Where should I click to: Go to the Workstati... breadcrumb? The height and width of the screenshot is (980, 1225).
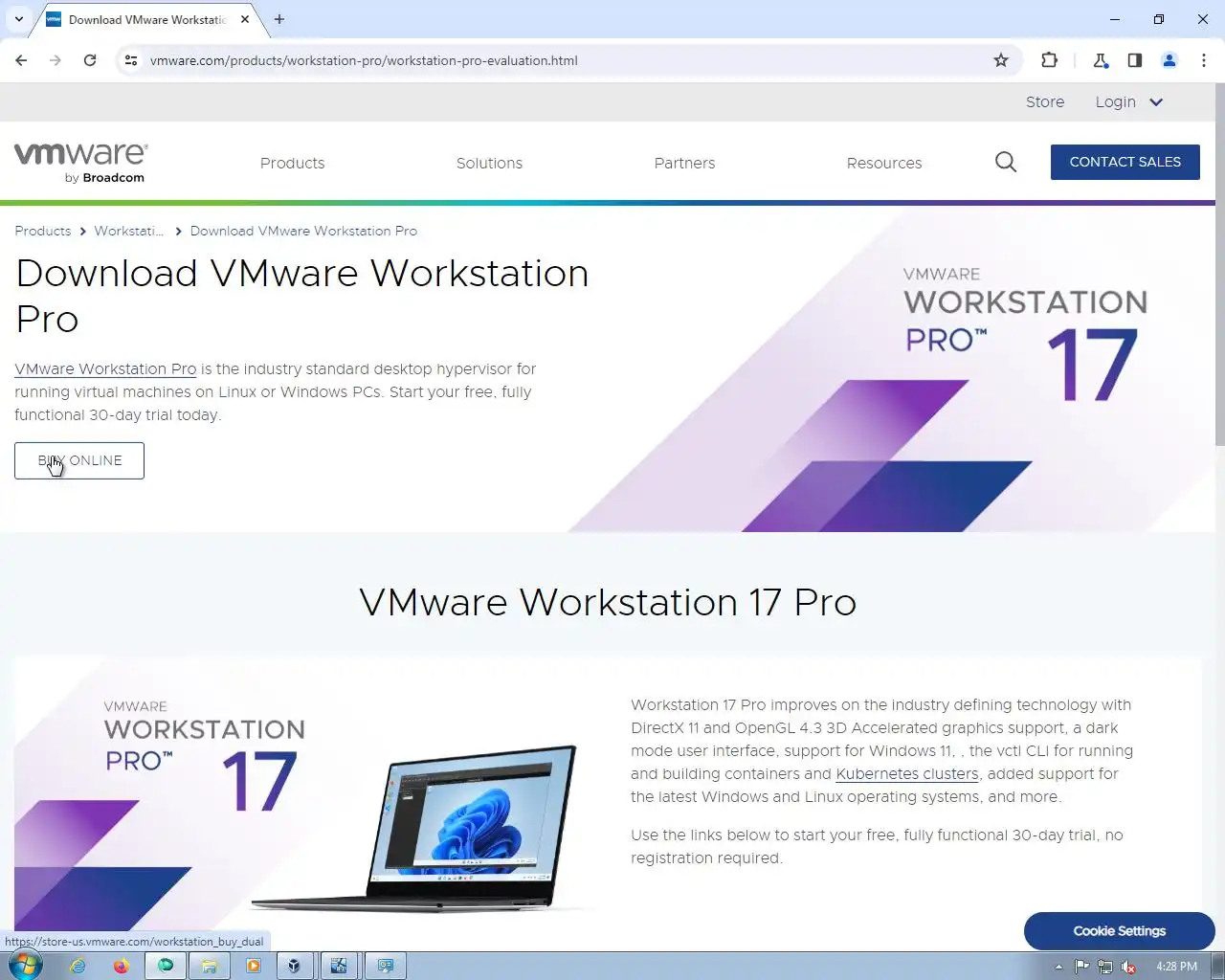pos(128,231)
